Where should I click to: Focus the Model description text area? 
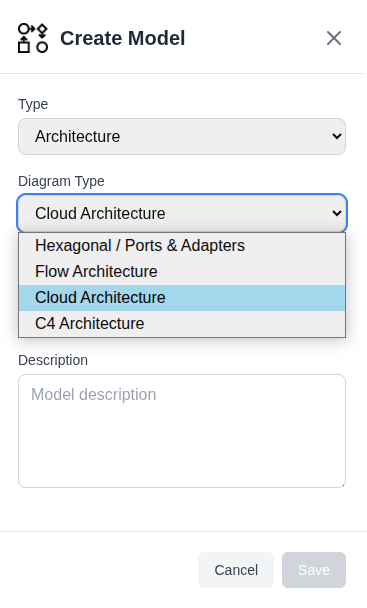click(182, 431)
